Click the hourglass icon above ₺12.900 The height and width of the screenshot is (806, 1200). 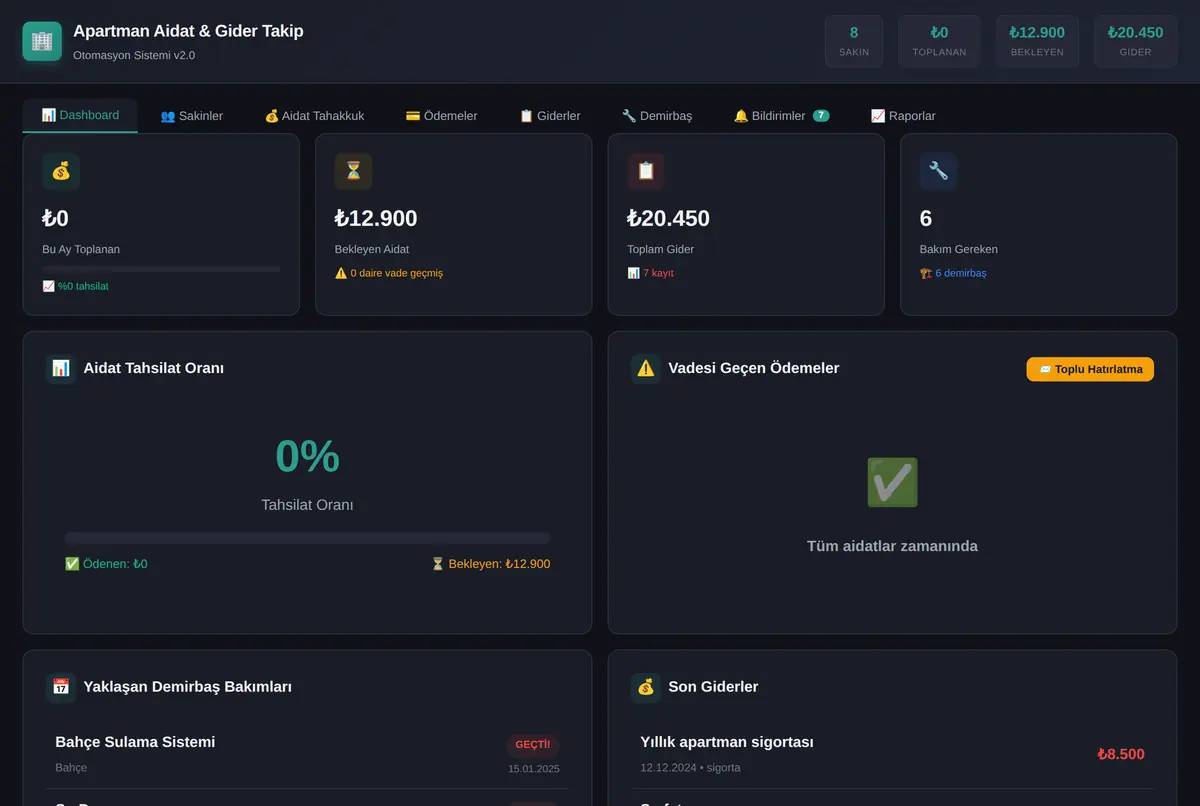tap(353, 171)
